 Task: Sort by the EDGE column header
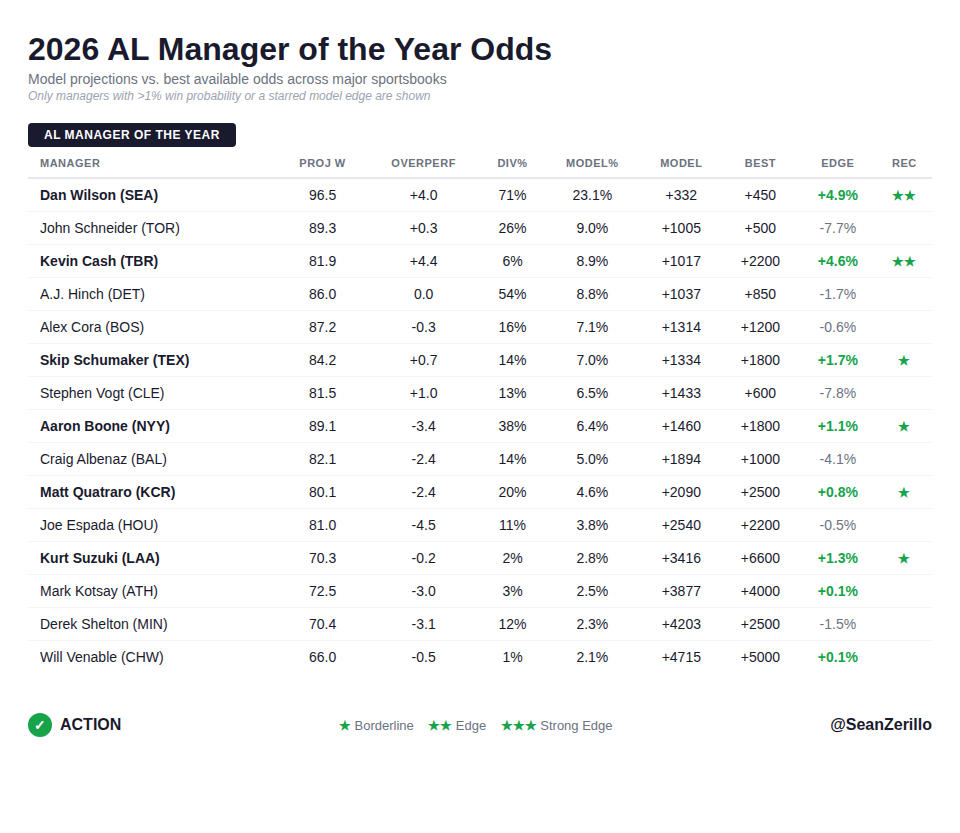837,163
